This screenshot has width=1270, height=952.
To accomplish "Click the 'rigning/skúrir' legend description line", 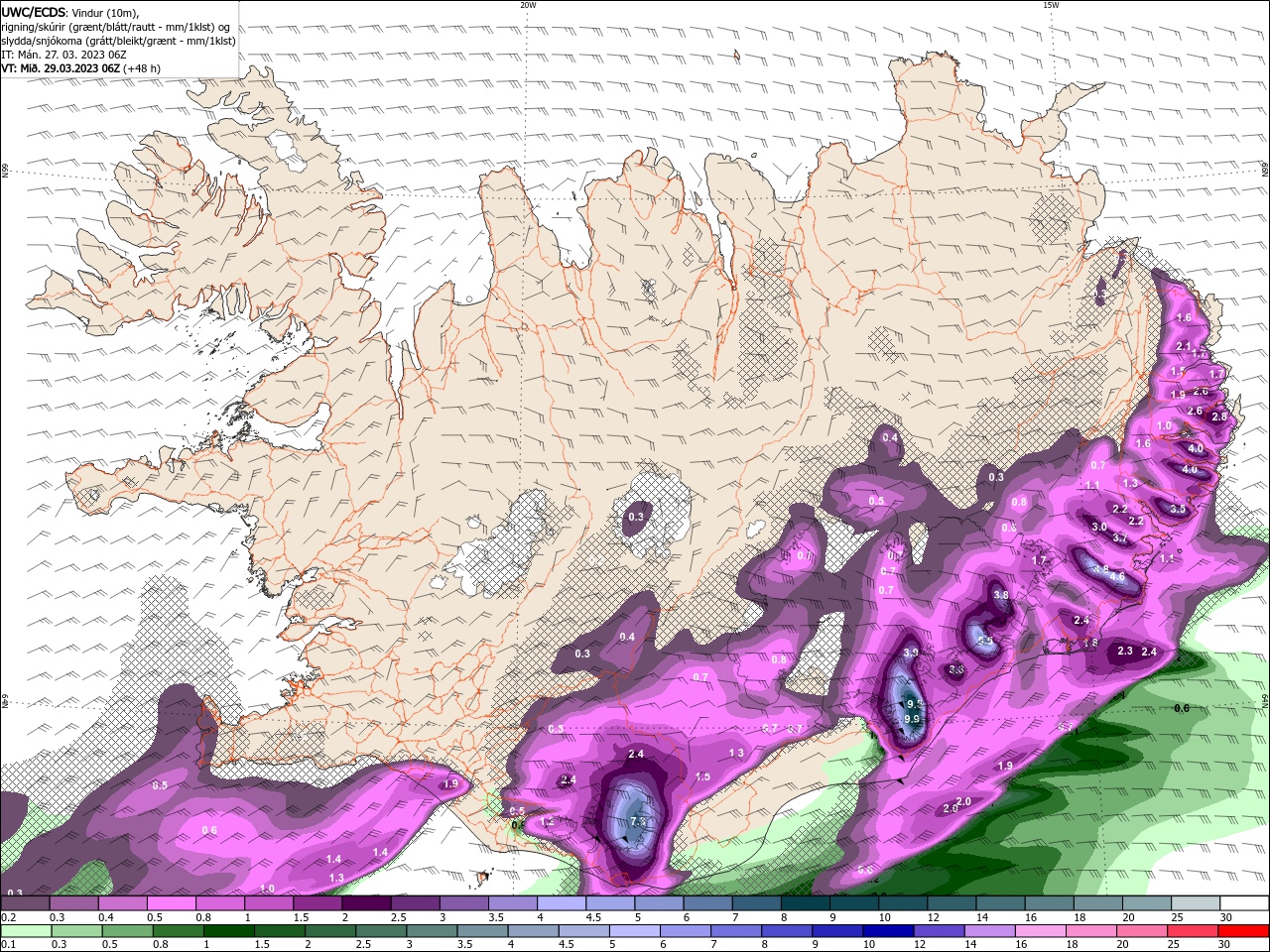I will (116, 26).
